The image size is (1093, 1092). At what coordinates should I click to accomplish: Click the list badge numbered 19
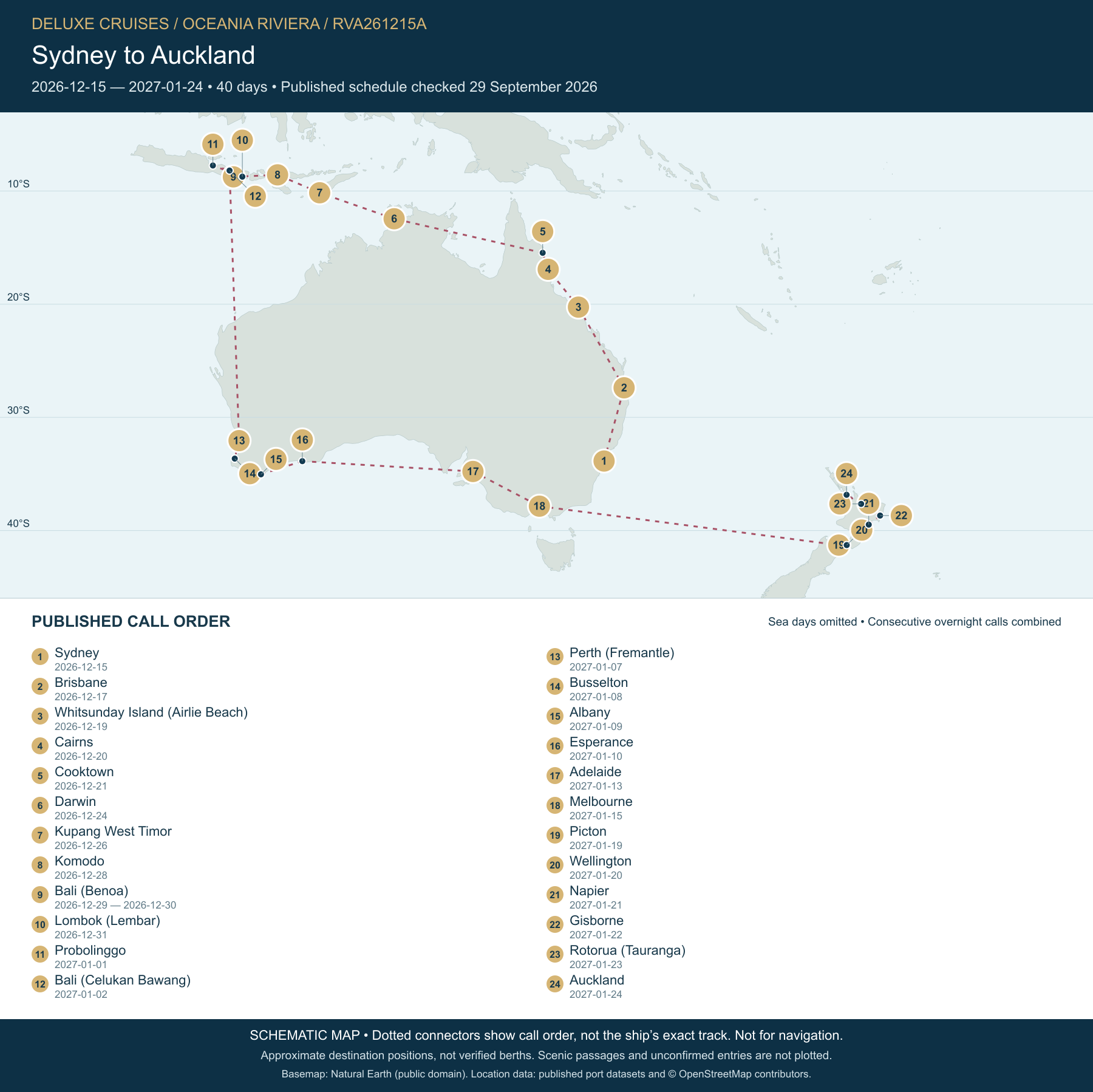[x=555, y=835]
